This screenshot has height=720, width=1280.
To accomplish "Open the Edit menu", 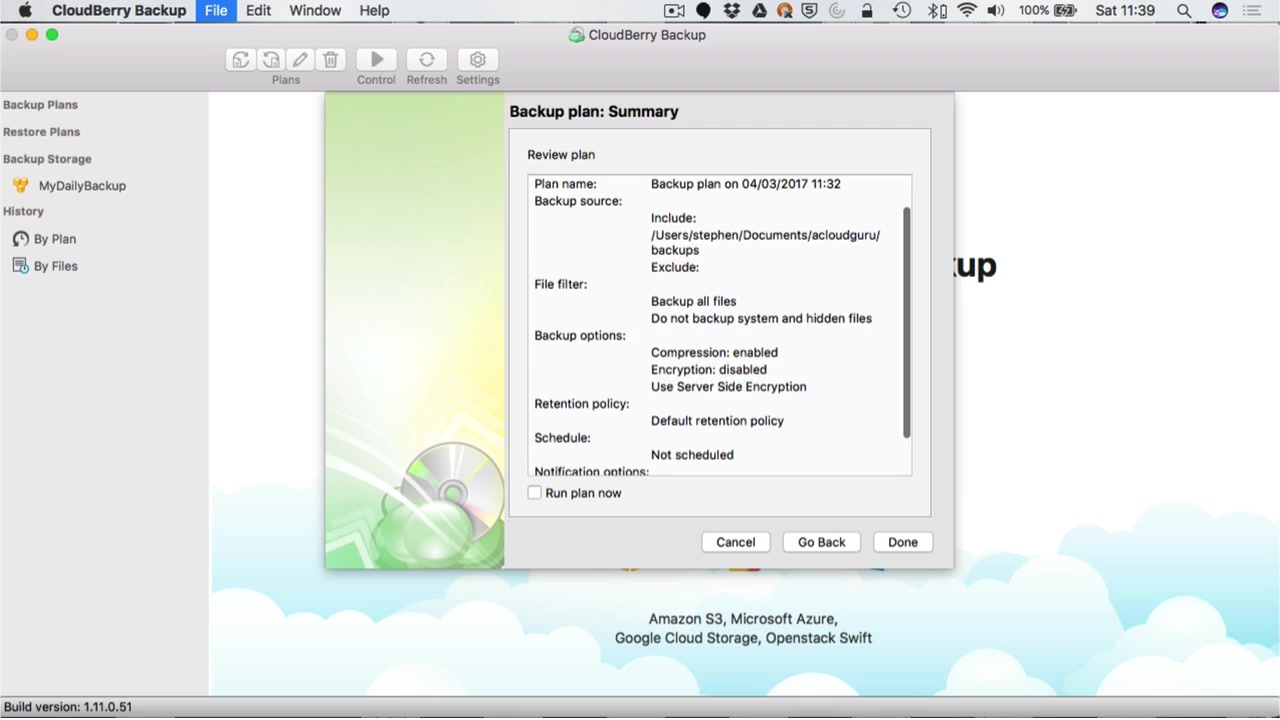I will pyautogui.click(x=258, y=11).
